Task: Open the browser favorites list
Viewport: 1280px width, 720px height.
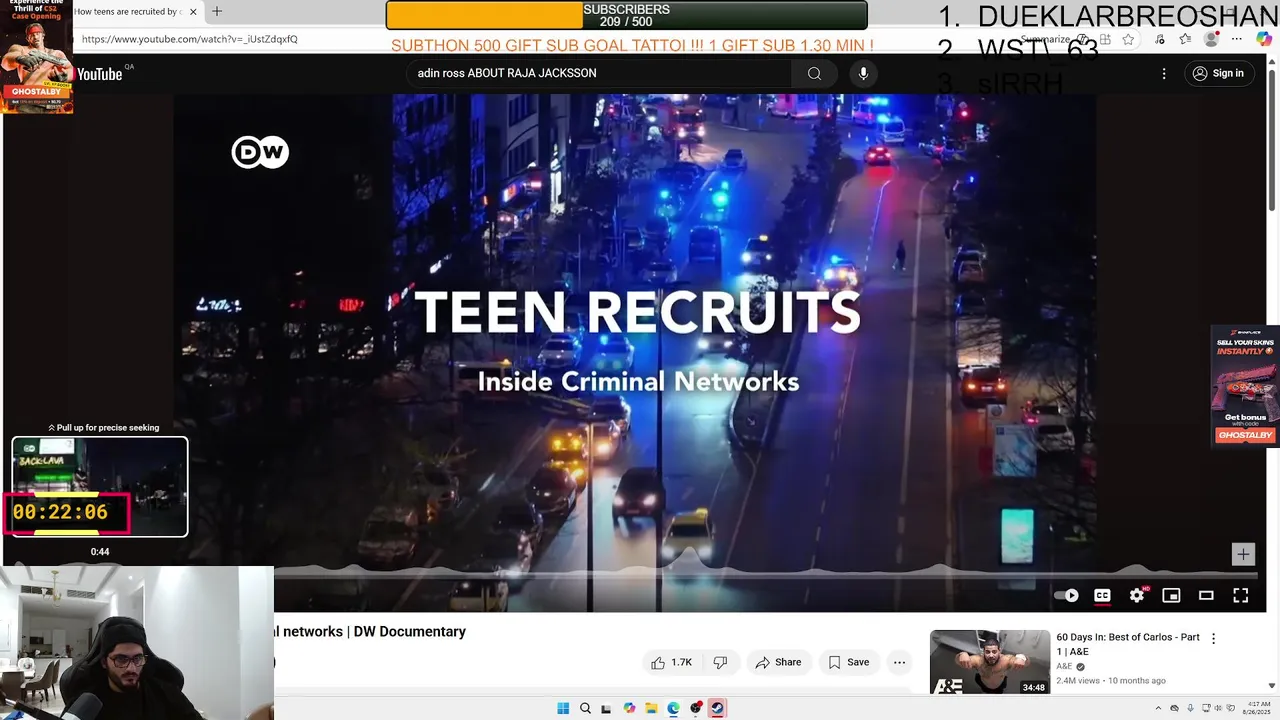Action: pyautogui.click(x=1185, y=39)
